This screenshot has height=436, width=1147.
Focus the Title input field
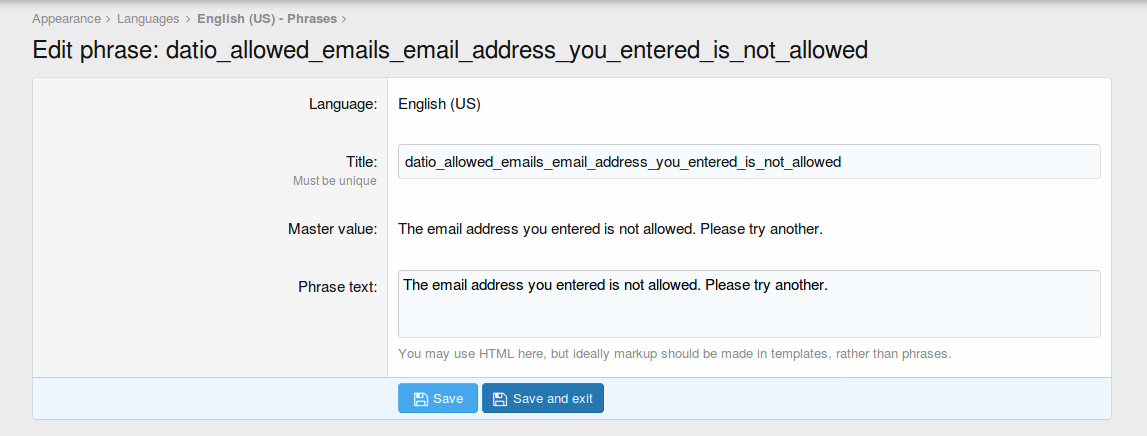pos(748,162)
